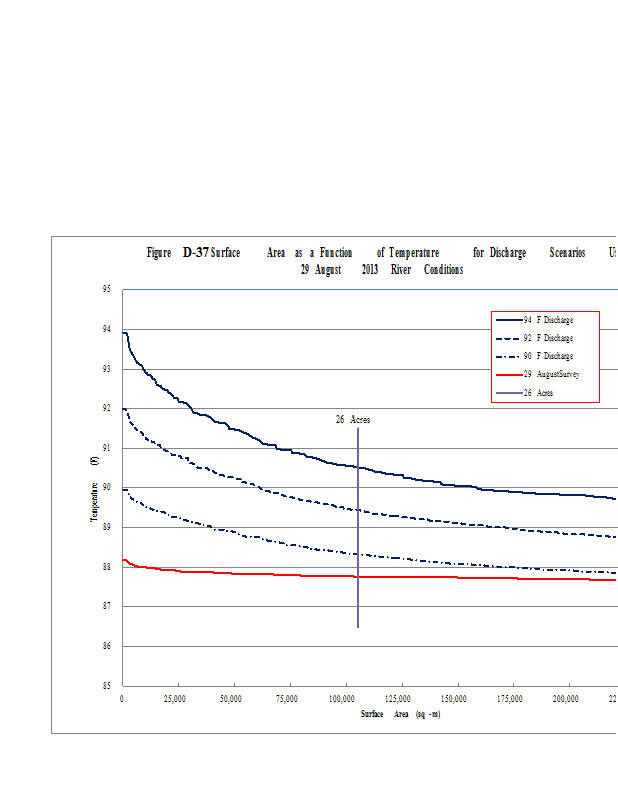The width and height of the screenshot is (618, 800).
Task: Select the 25,000 x-axis tick label
Action: tap(173, 699)
